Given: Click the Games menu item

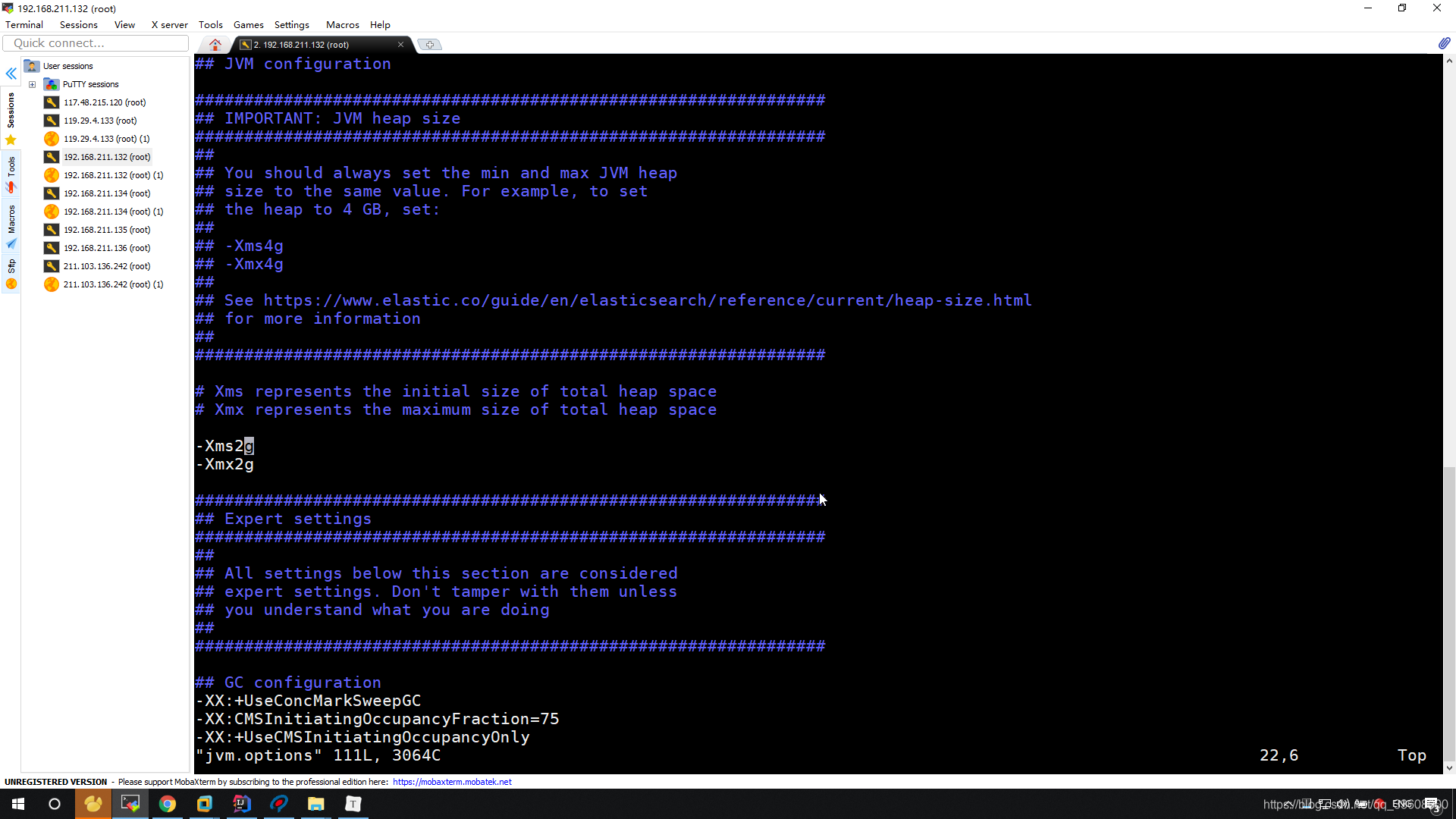Looking at the screenshot, I should [x=247, y=25].
